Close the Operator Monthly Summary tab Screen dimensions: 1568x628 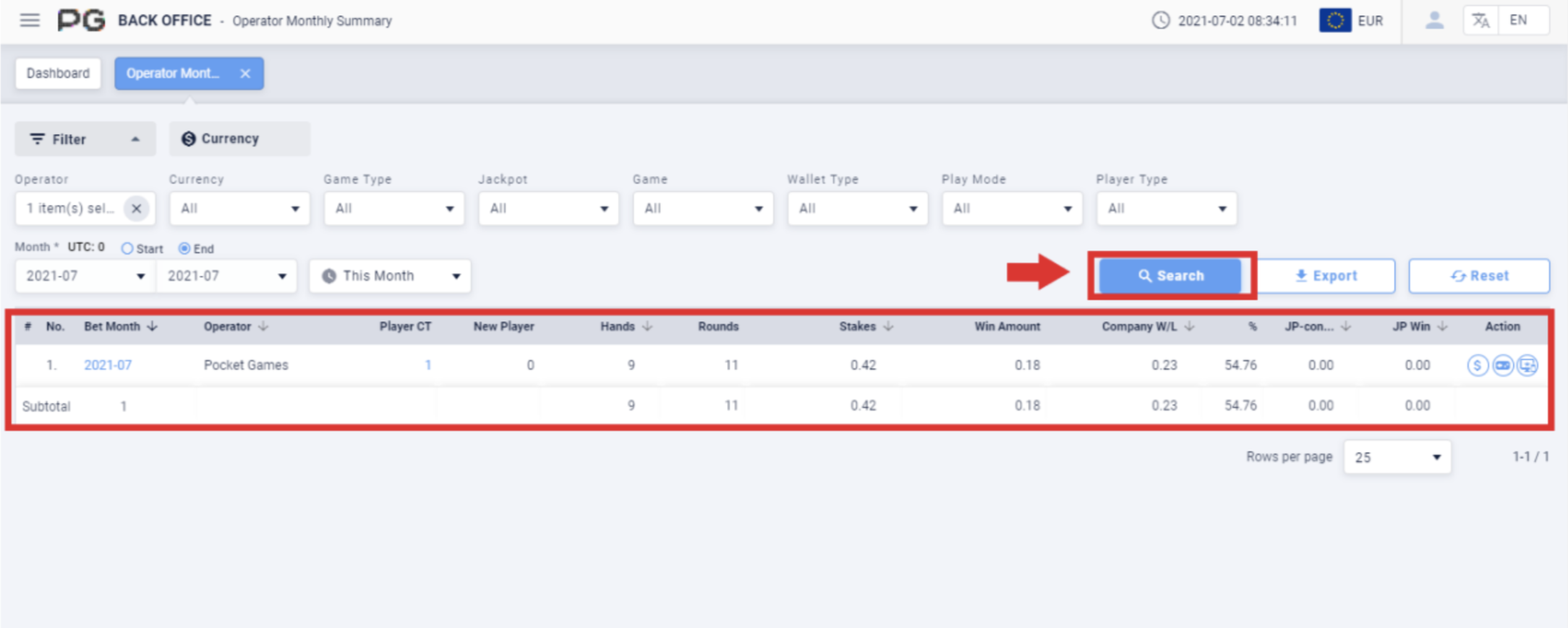[245, 73]
